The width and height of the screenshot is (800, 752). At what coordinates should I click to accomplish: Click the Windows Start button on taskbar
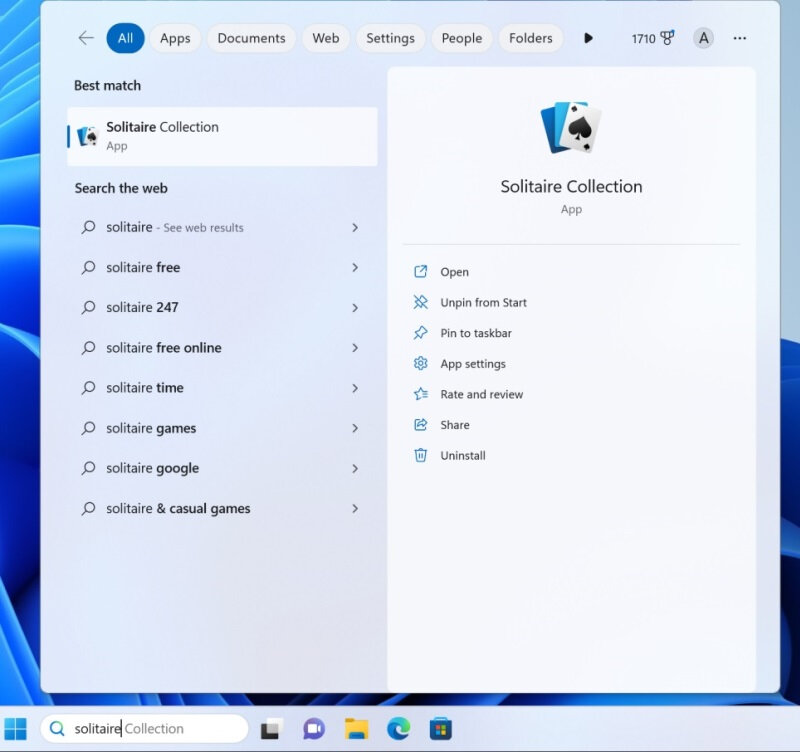15,729
